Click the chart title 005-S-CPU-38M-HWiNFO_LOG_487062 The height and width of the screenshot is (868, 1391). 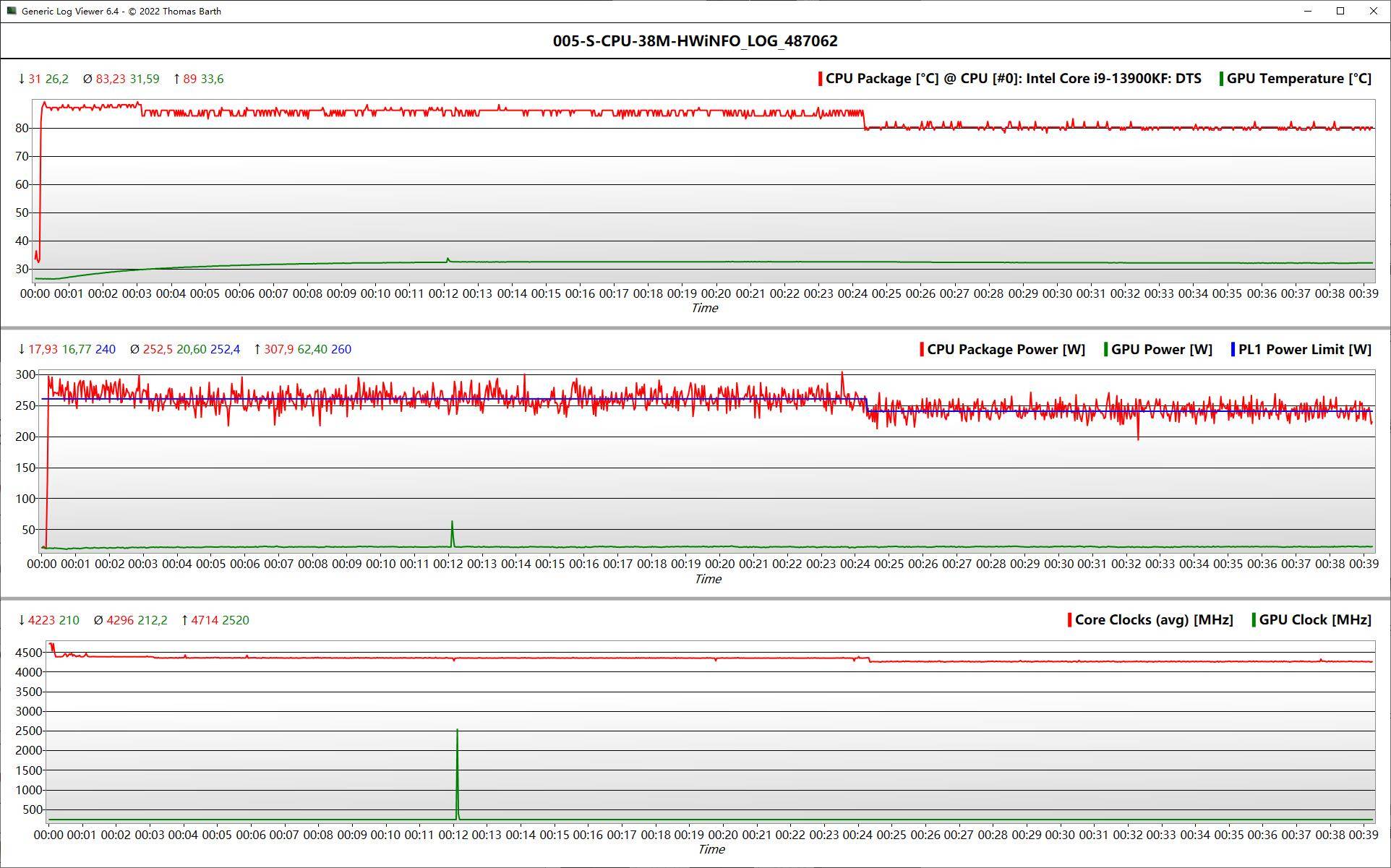point(695,40)
